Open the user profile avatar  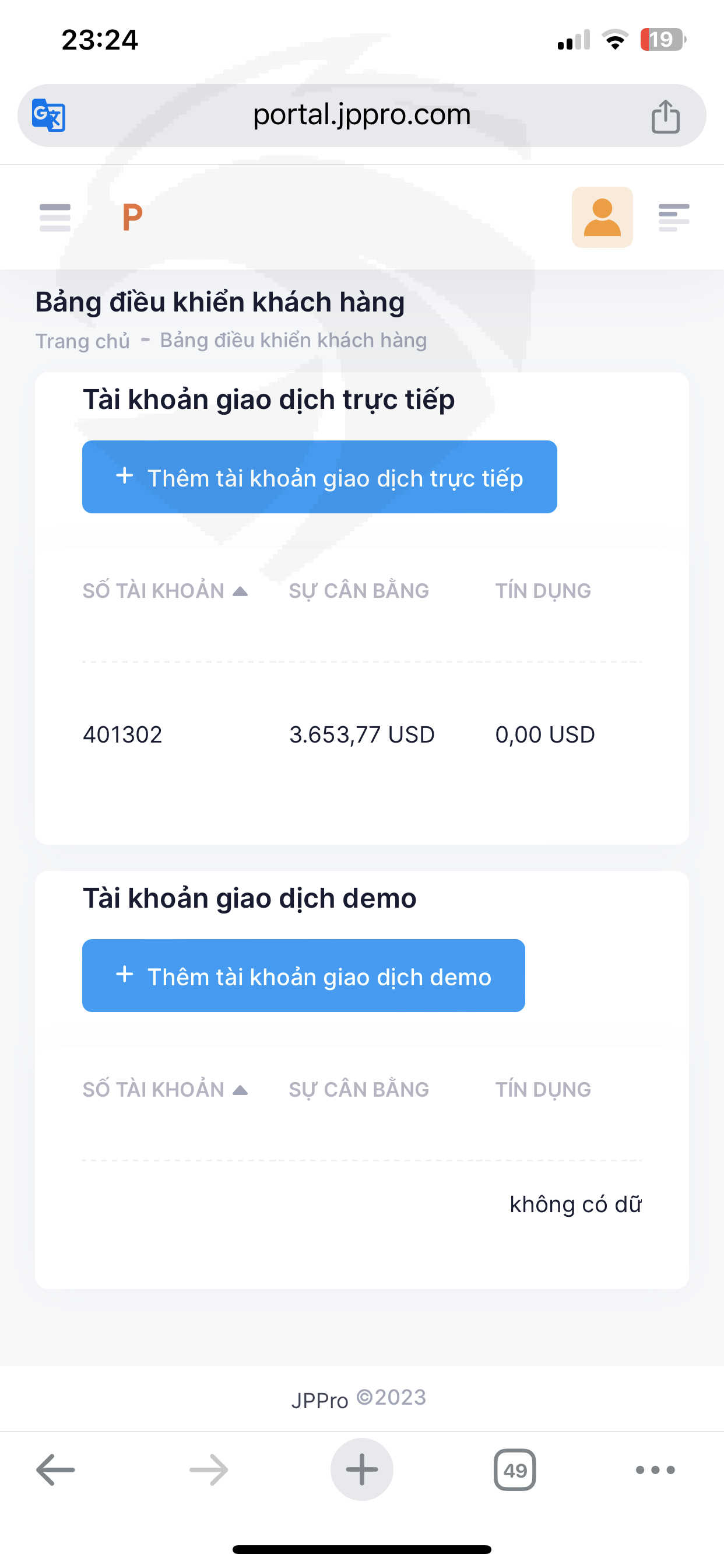[602, 218]
